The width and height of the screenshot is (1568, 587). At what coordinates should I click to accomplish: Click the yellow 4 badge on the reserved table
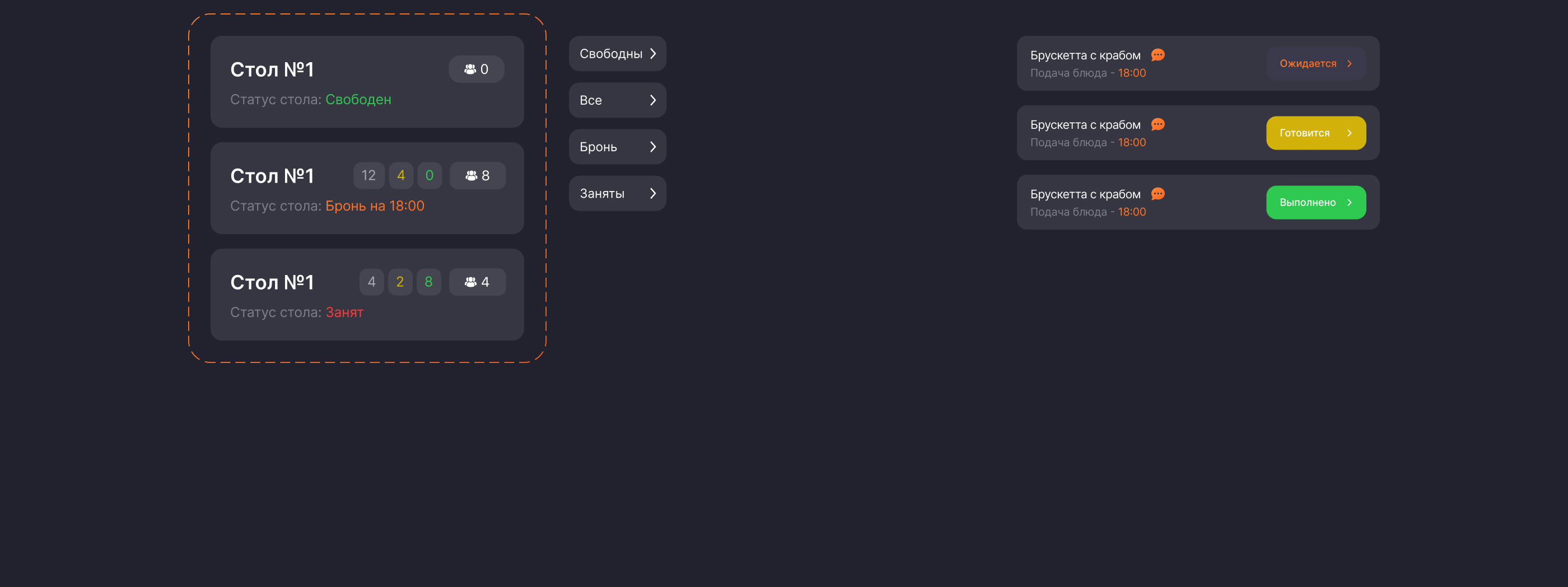point(400,176)
